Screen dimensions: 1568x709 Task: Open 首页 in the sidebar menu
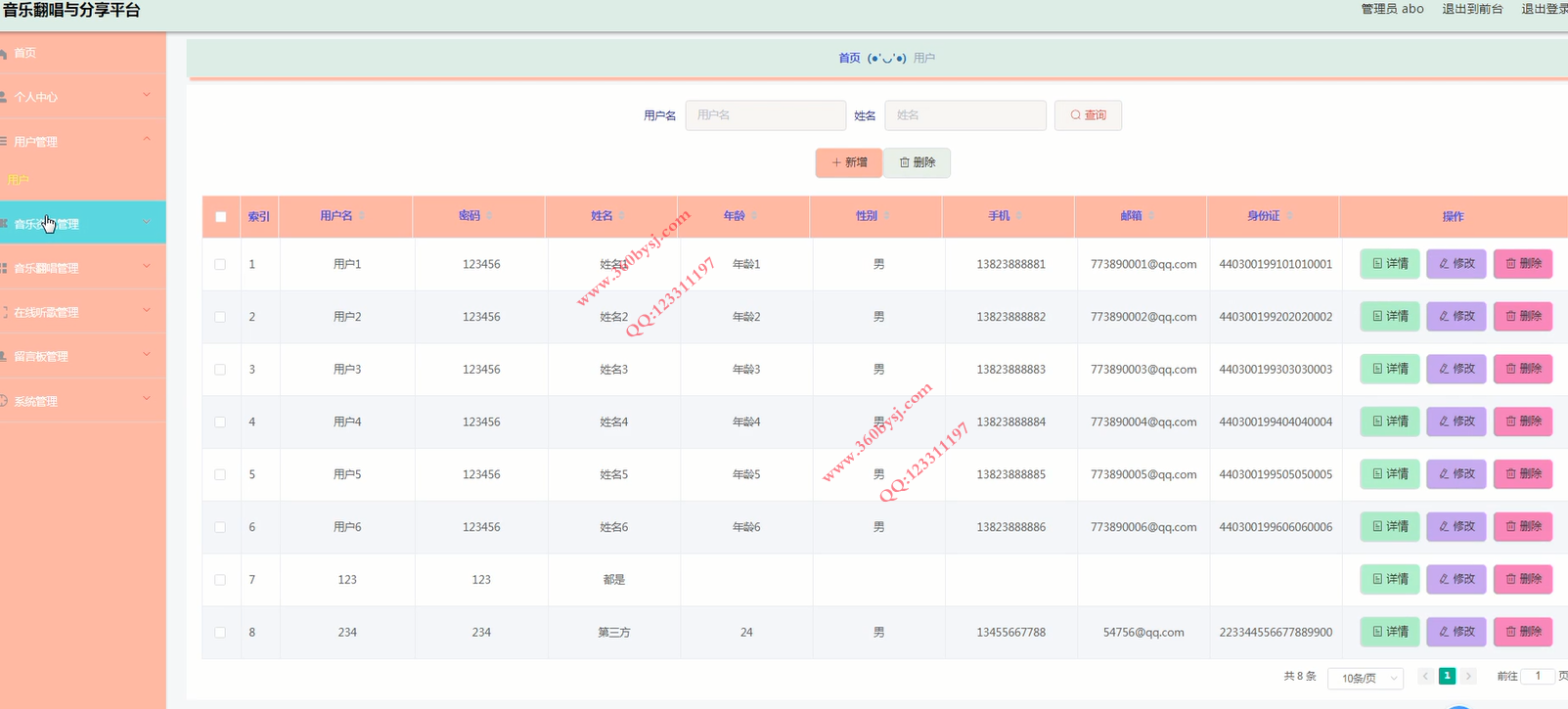tap(82, 53)
